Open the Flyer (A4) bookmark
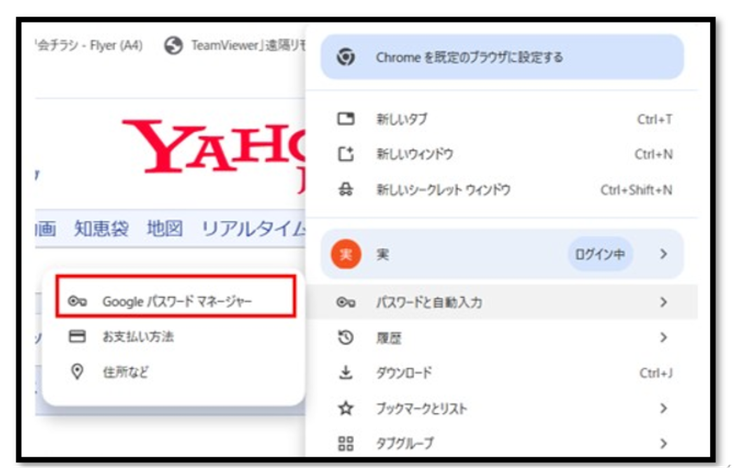734x468 pixels. 89,45
